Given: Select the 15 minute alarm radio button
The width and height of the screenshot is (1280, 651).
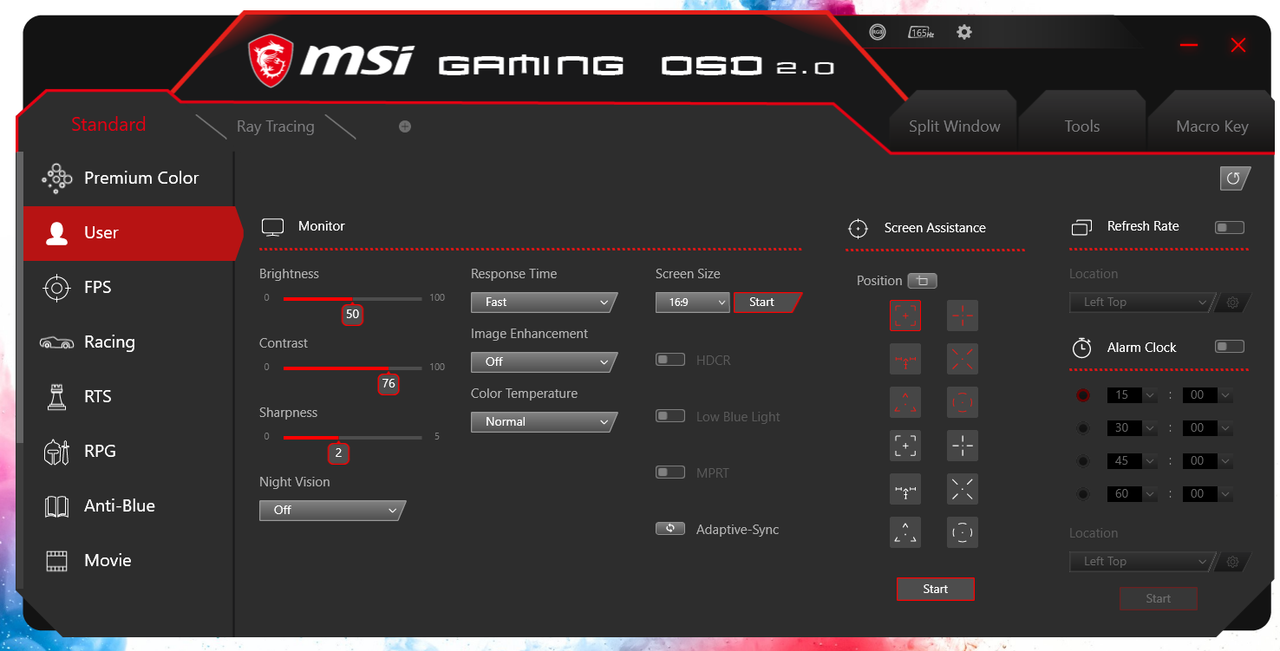Looking at the screenshot, I should tap(1083, 395).
